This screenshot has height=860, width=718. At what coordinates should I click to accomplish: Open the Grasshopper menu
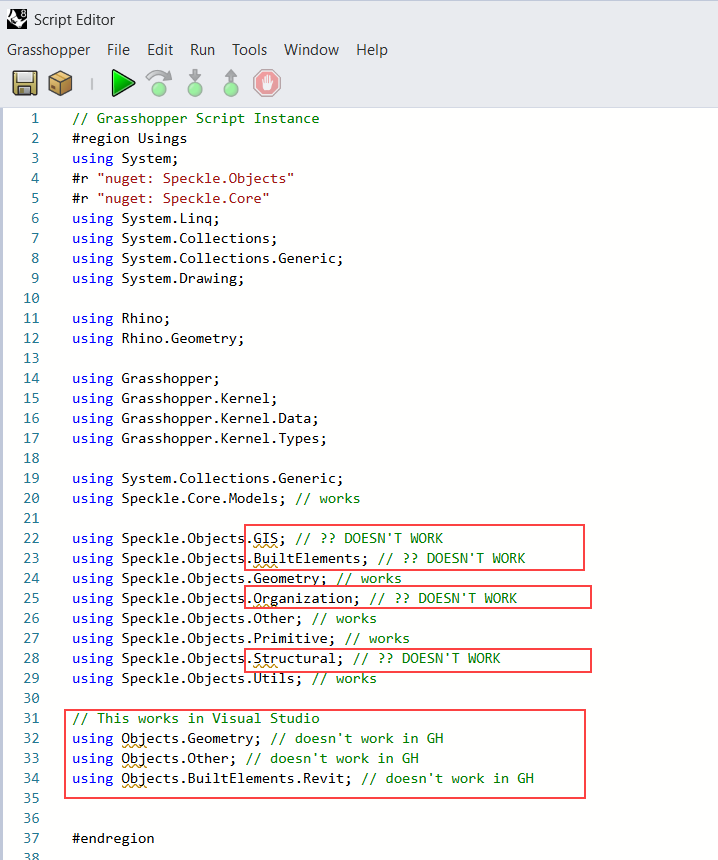click(x=49, y=50)
